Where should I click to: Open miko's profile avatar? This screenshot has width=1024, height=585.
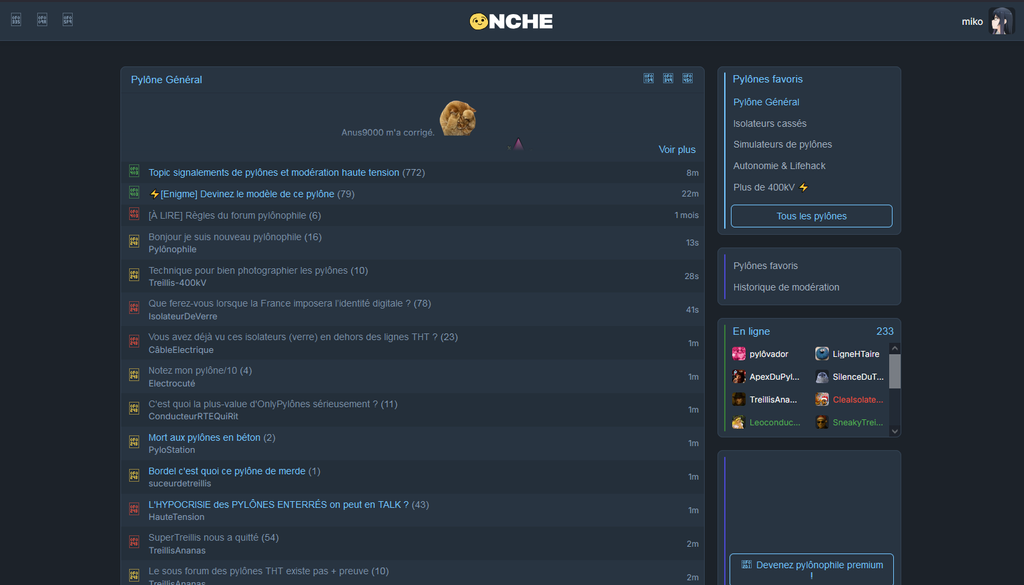click(x=1001, y=21)
